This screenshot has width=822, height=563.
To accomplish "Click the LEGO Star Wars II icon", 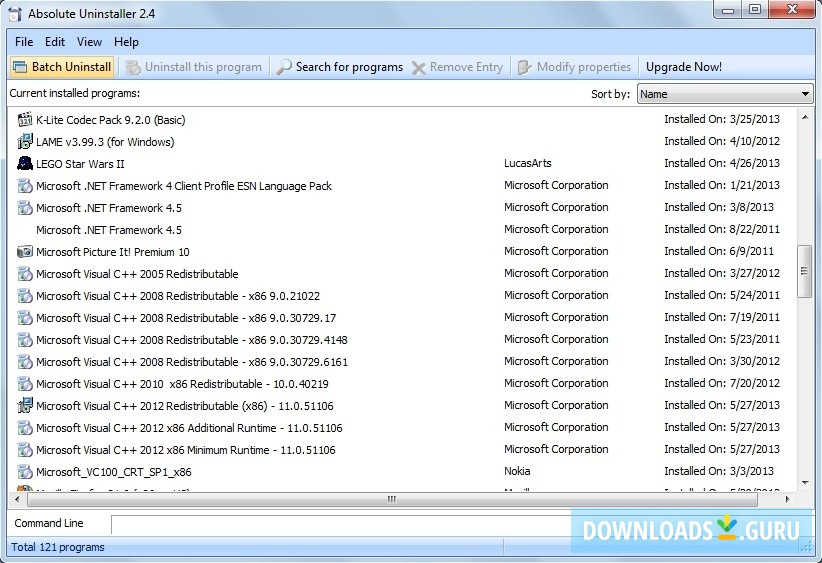I will (x=25, y=164).
